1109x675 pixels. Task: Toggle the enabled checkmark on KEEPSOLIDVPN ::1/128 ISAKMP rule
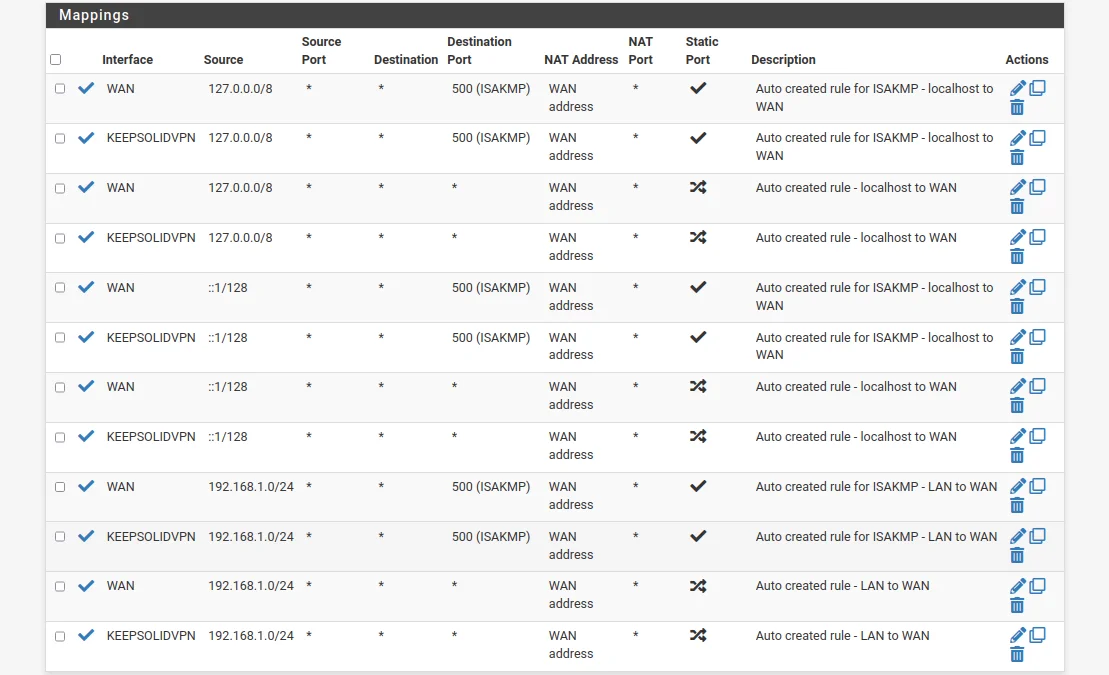pos(86,337)
